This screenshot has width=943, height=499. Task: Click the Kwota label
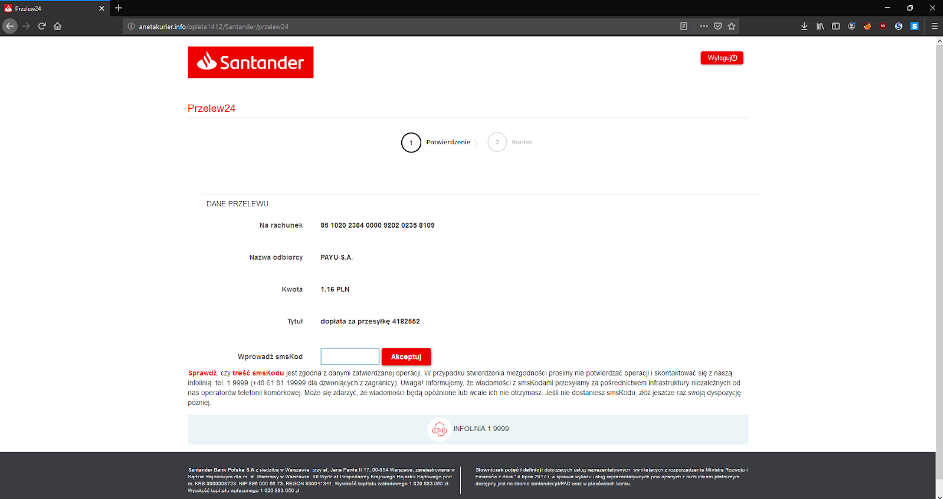pyautogui.click(x=292, y=289)
